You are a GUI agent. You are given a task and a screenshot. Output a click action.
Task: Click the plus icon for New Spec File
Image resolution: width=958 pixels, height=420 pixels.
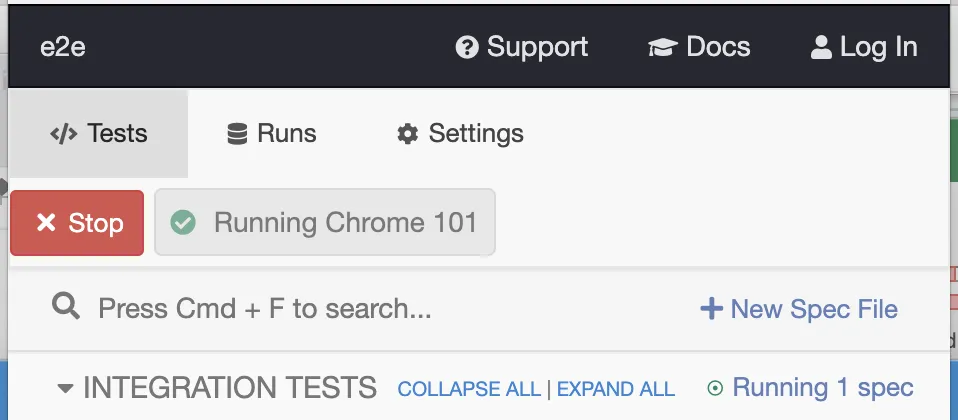coord(711,309)
